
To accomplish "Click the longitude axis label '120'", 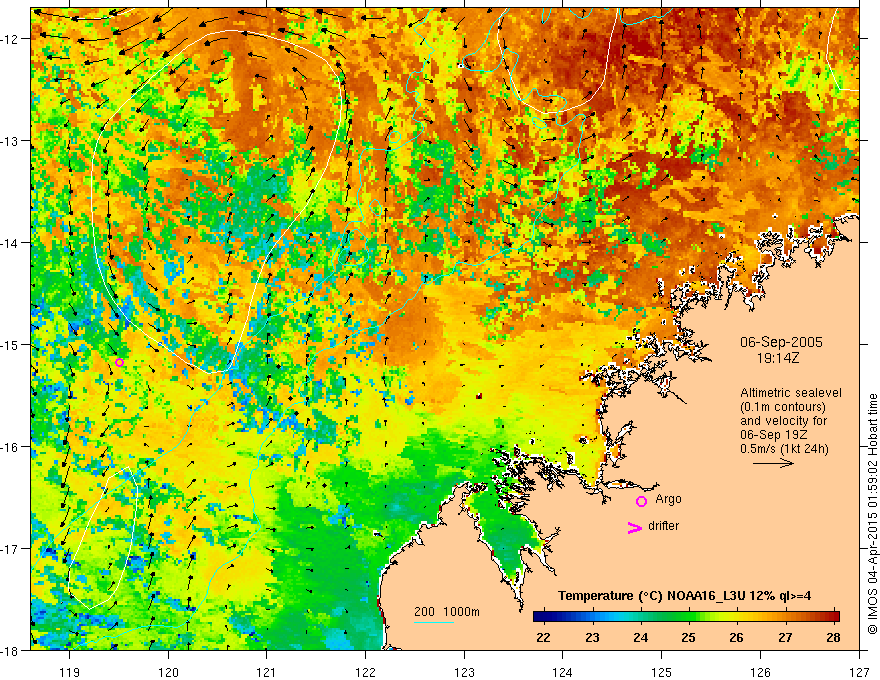I will 168,672.
